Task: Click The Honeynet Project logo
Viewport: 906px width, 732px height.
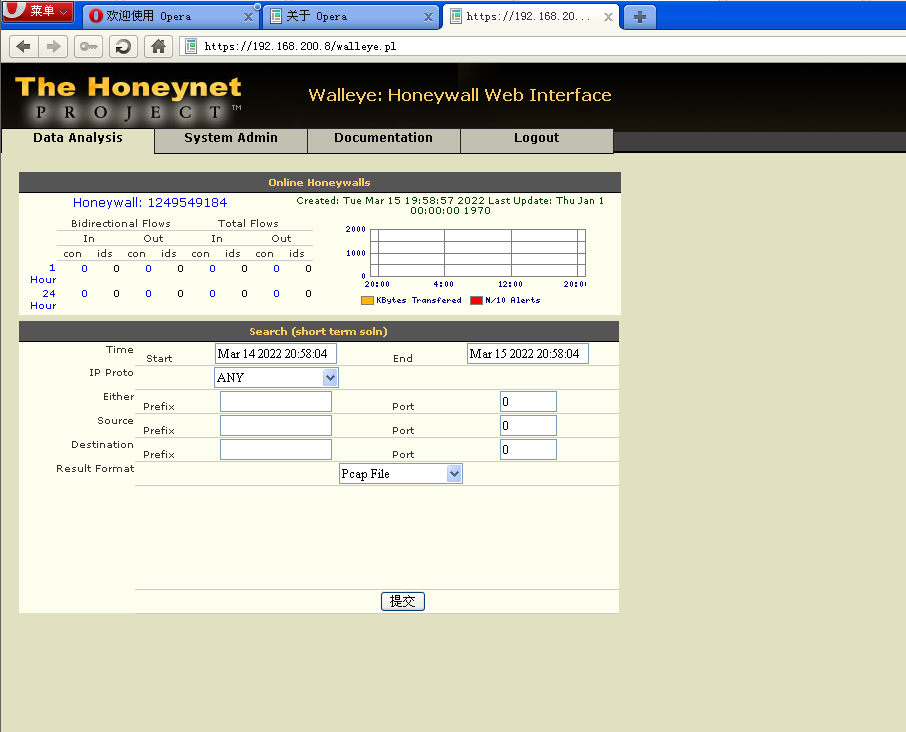Action: pos(128,97)
